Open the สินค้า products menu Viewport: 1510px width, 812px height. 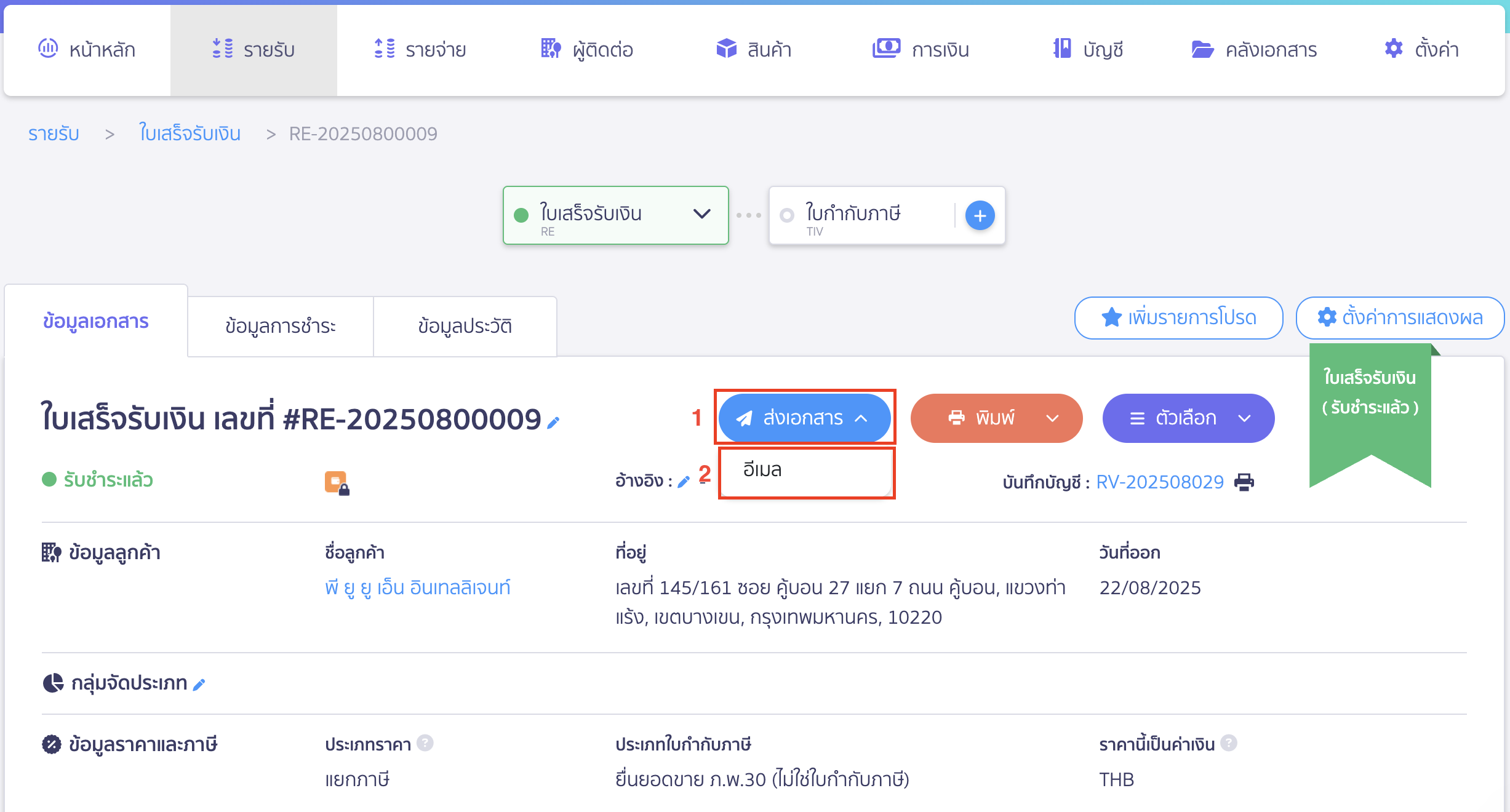pos(754,49)
